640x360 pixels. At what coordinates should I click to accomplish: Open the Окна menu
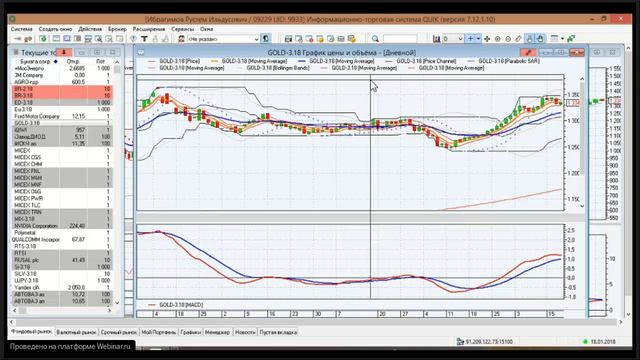coord(207,29)
